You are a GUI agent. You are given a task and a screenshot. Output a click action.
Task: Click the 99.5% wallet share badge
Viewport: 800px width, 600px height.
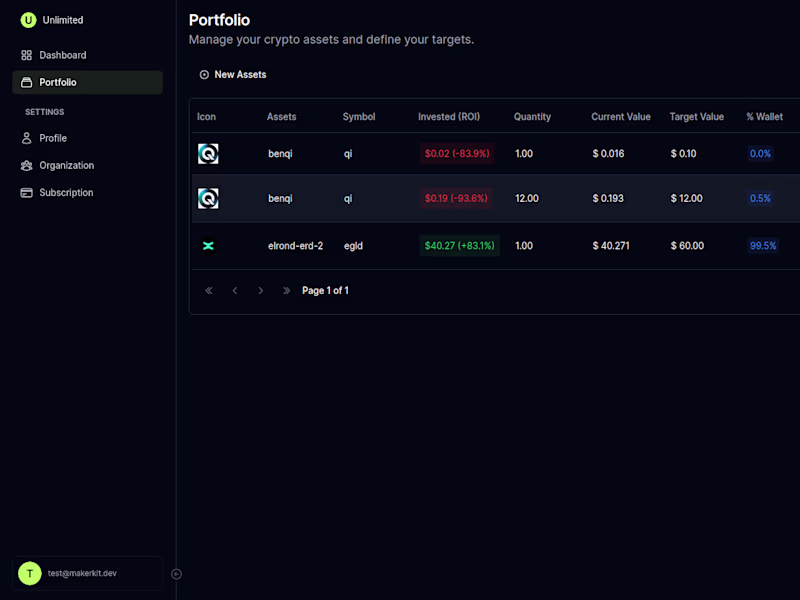pos(763,246)
